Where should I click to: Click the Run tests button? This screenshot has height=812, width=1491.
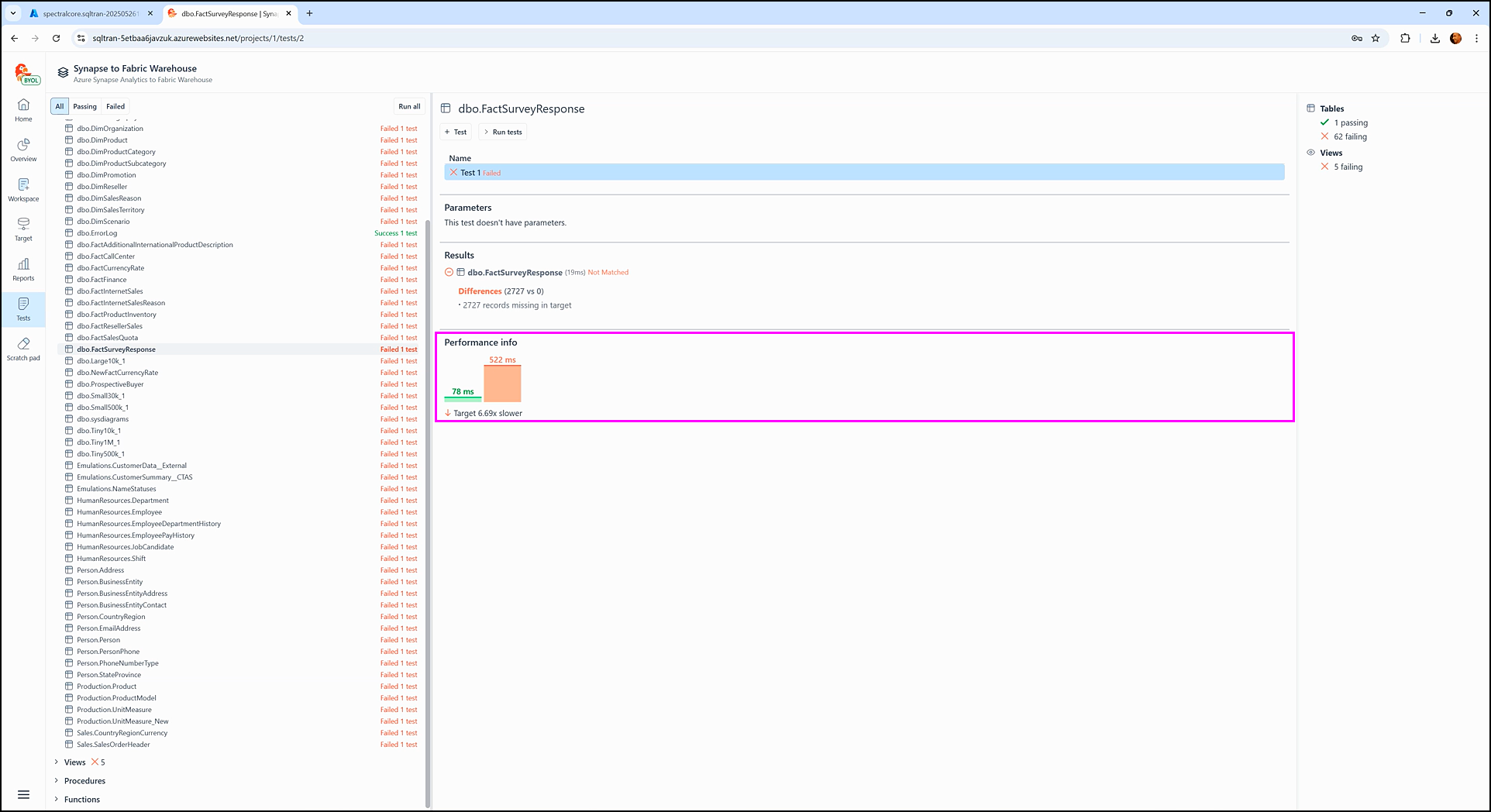pyautogui.click(x=503, y=132)
